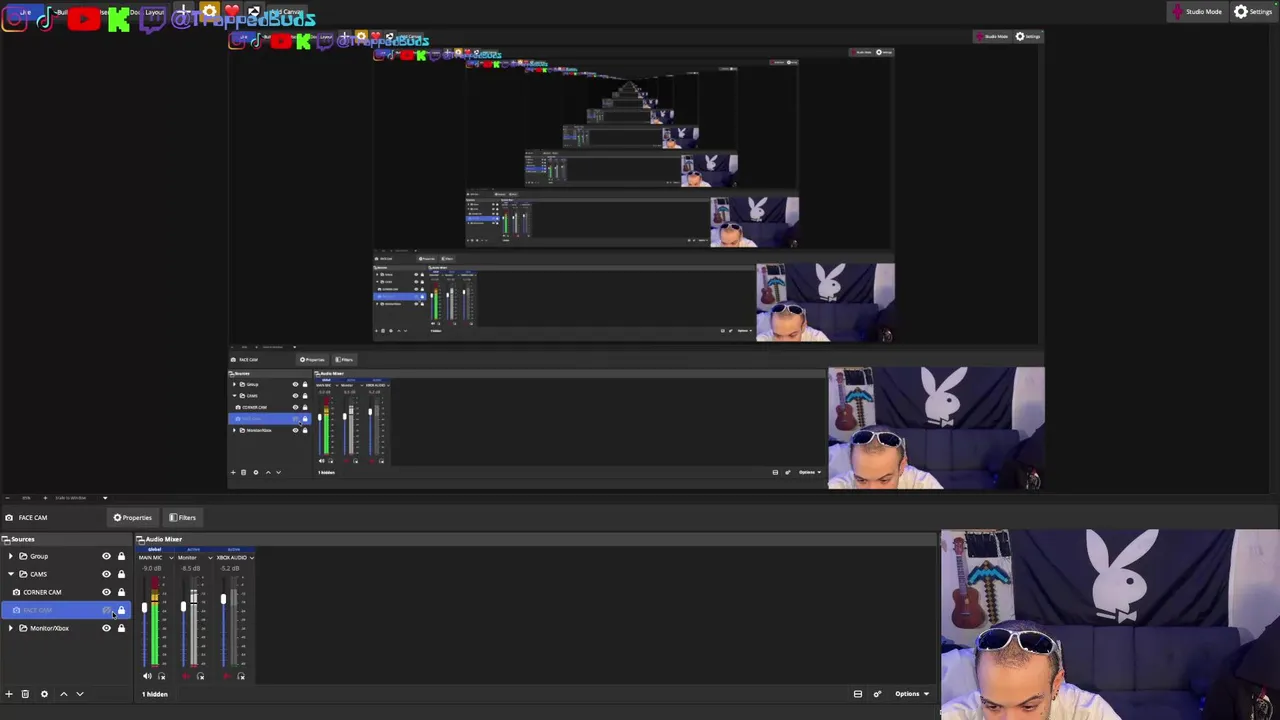Toggle lock on FACE CAM
Viewport: 1280px width, 720px height.
[x=121, y=610]
